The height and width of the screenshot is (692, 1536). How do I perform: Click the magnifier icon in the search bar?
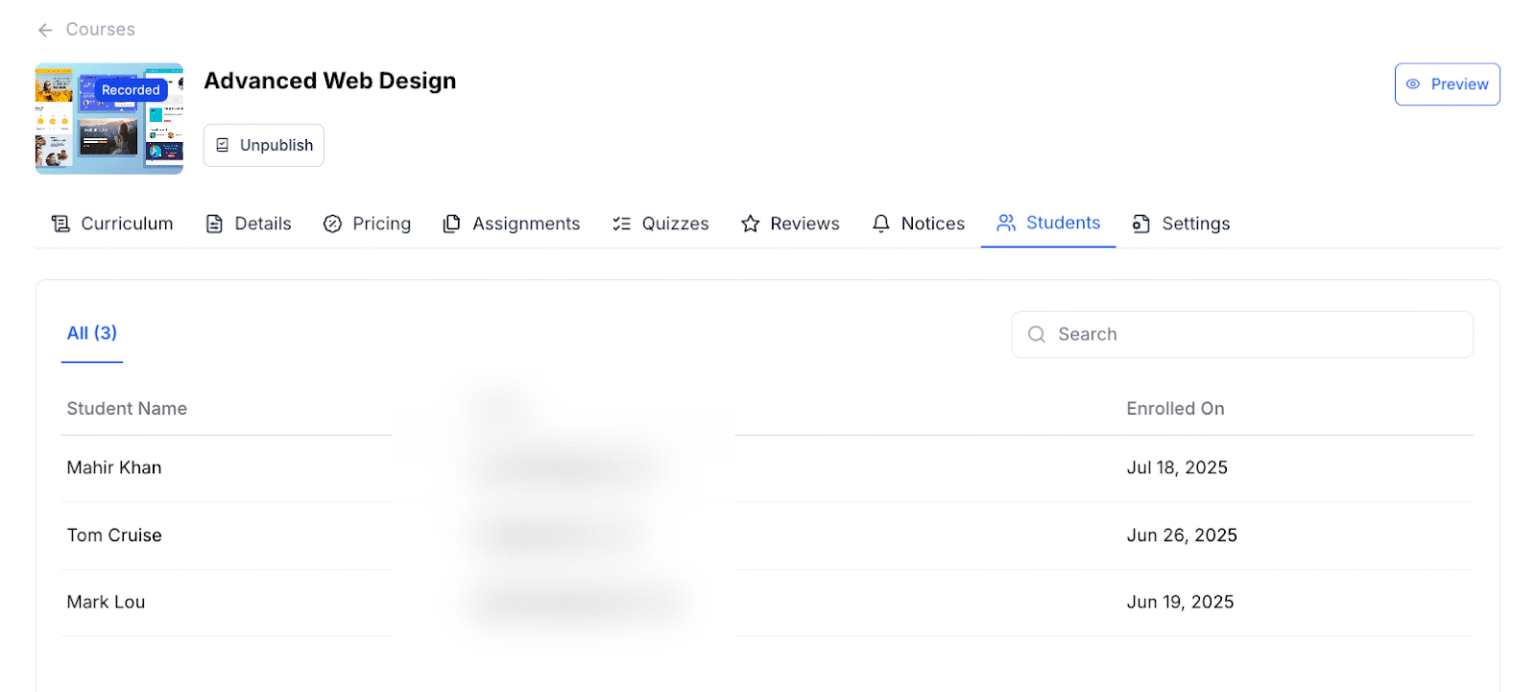point(1037,334)
